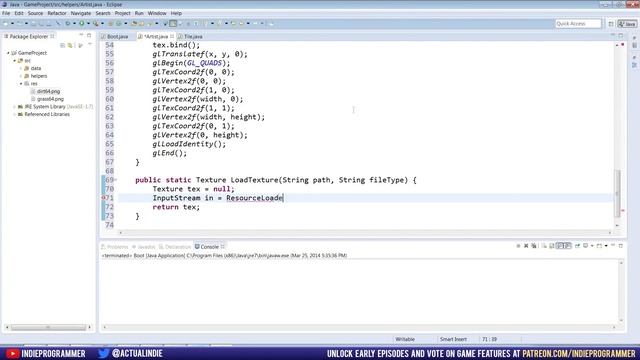Fold the LoadTexture method at line 69
This screenshot has height=360, width=640.
coord(116,180)
